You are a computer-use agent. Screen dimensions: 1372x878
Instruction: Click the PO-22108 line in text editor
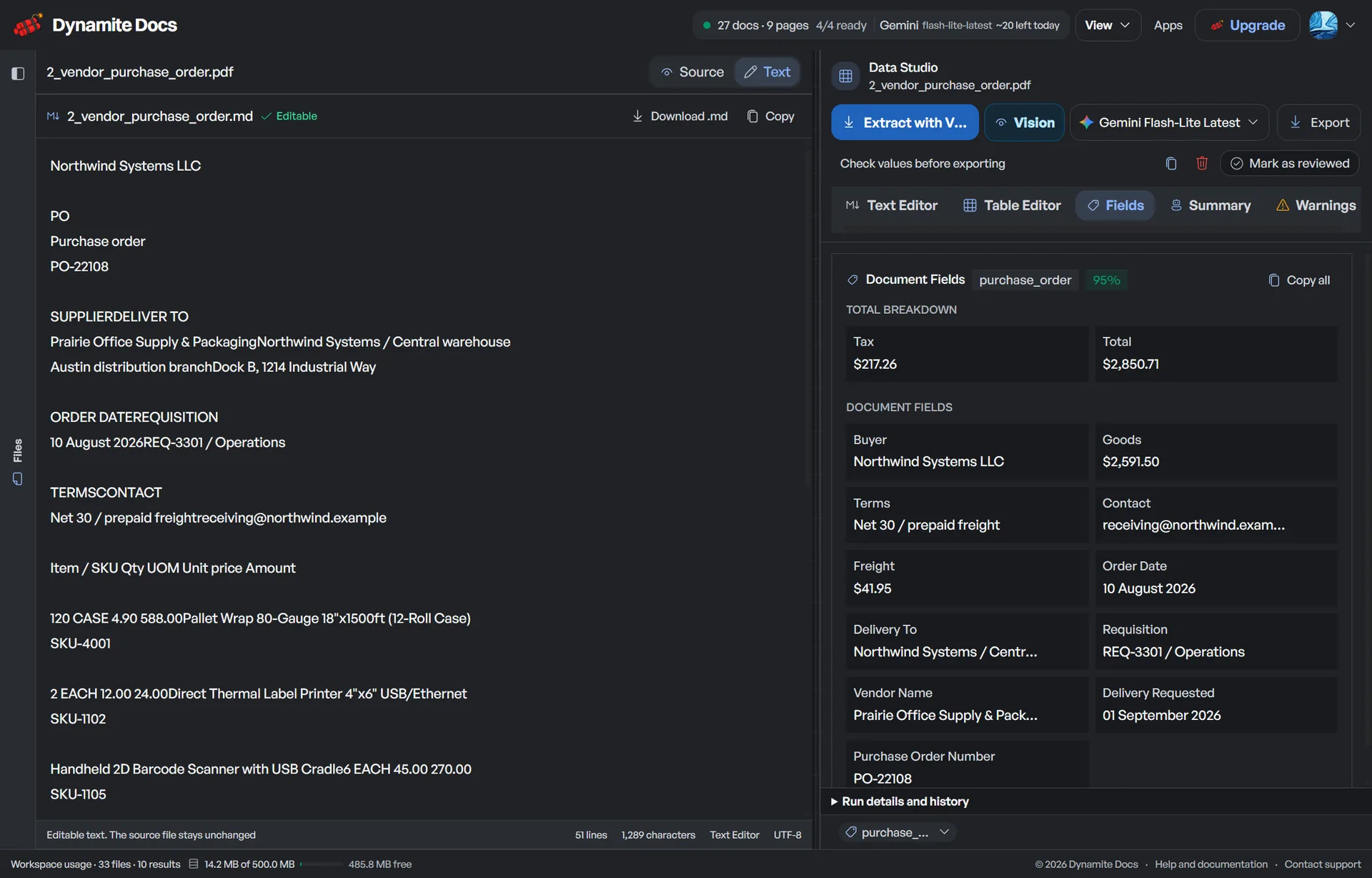pos(79,267)
